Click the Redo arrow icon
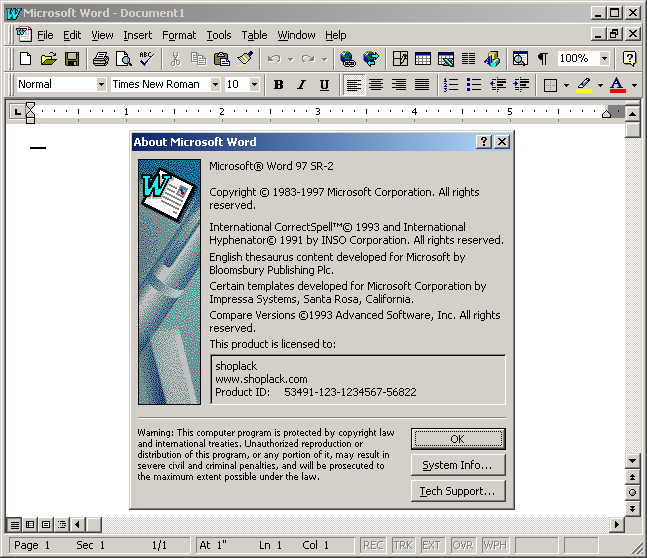Screen dimensions: 647x558 [308, 59]
